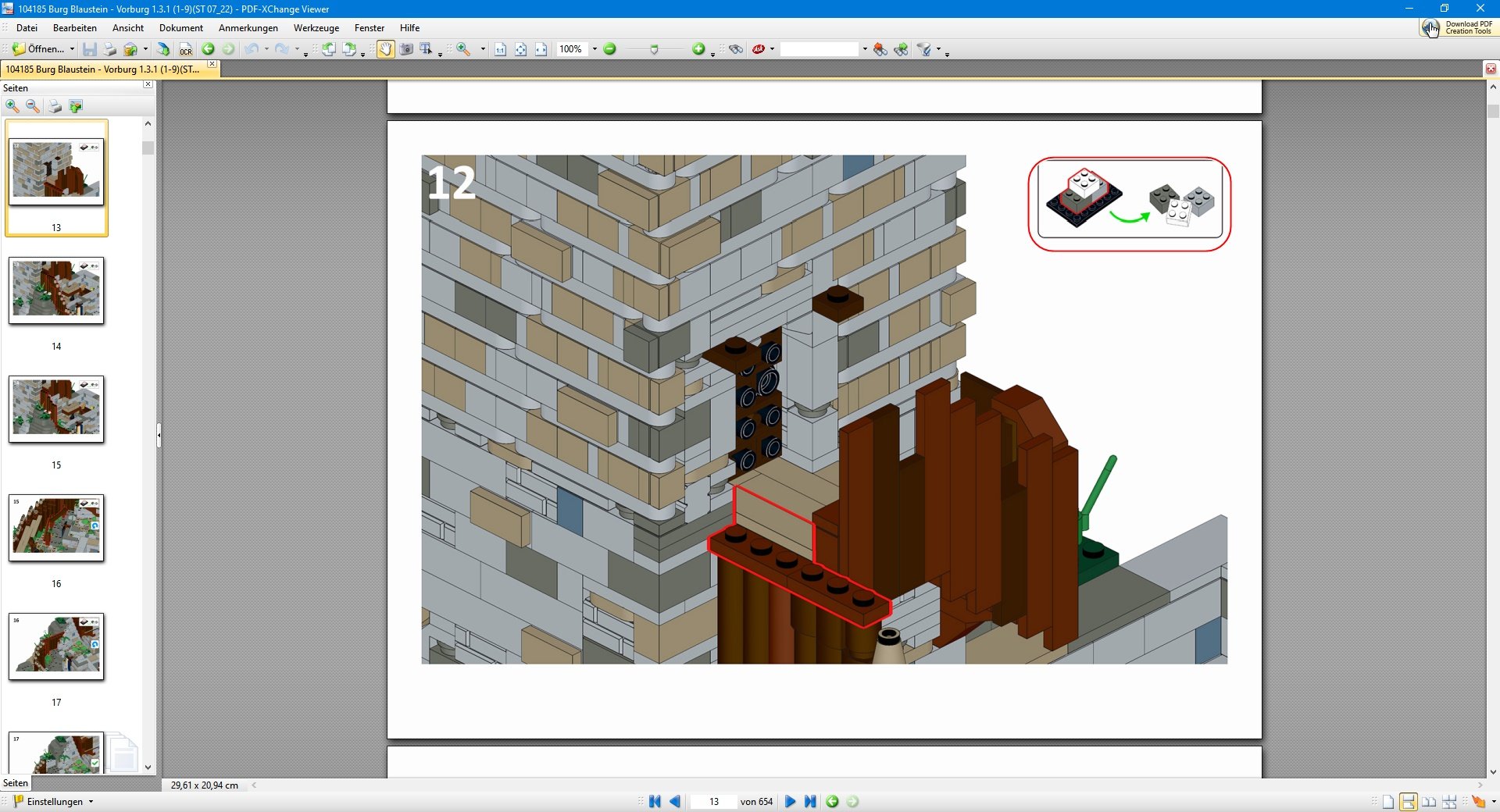
Task: Go to the next page arrow
Action: (x=790, y=801)
